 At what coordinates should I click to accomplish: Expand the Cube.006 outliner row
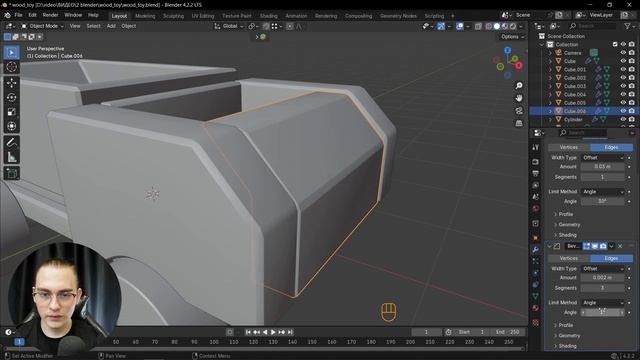550,111
